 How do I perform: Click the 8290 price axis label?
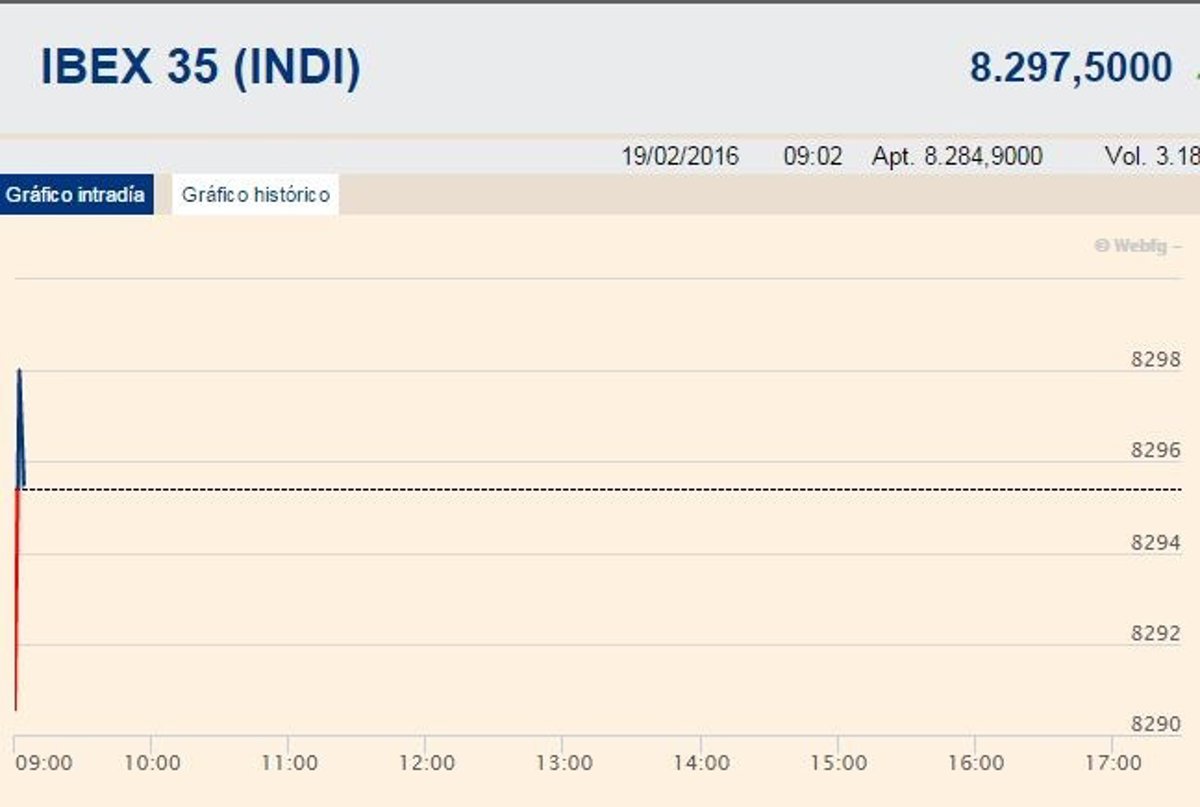tap(1155, 723)
